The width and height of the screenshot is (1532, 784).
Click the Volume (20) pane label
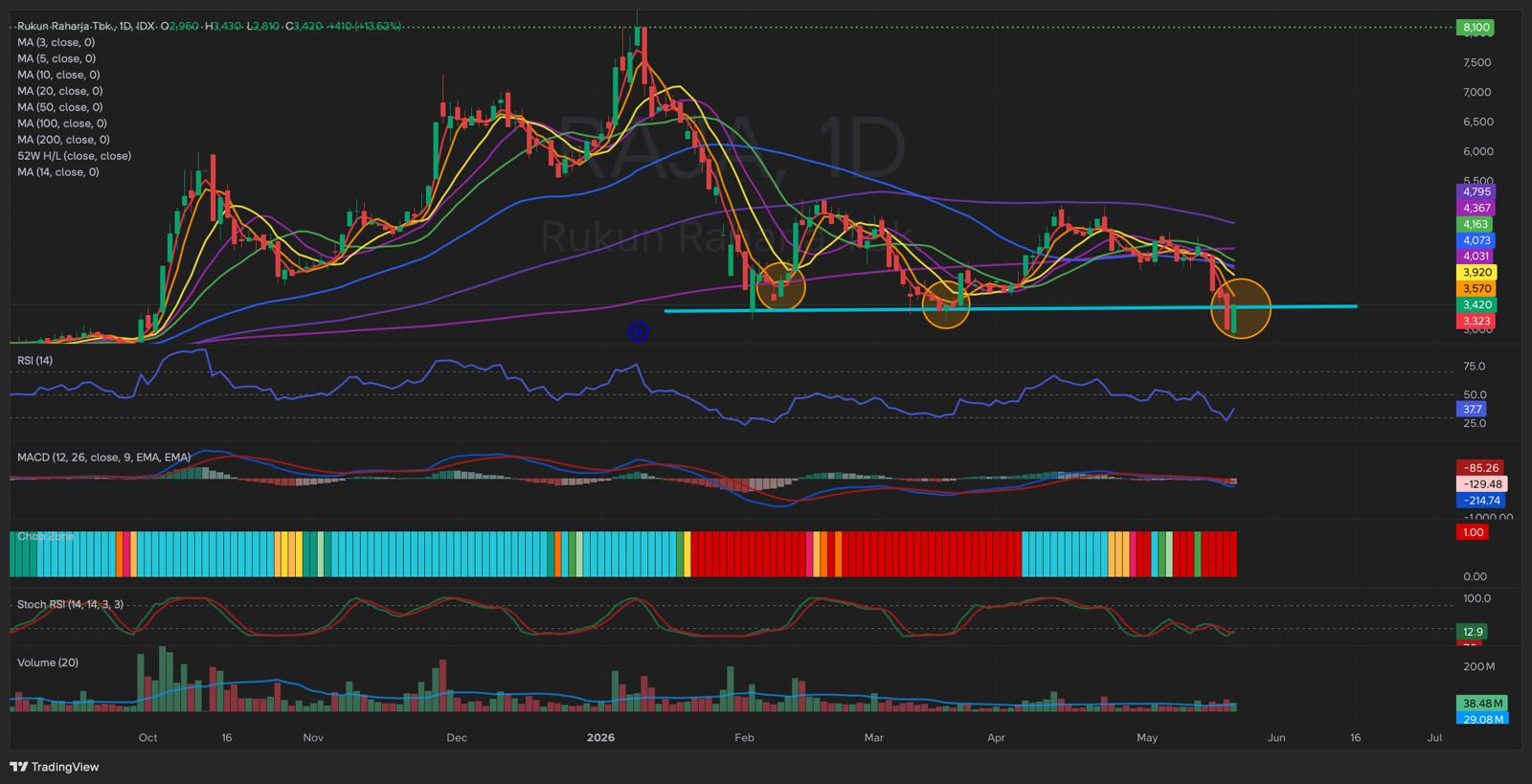coord(48,662)
